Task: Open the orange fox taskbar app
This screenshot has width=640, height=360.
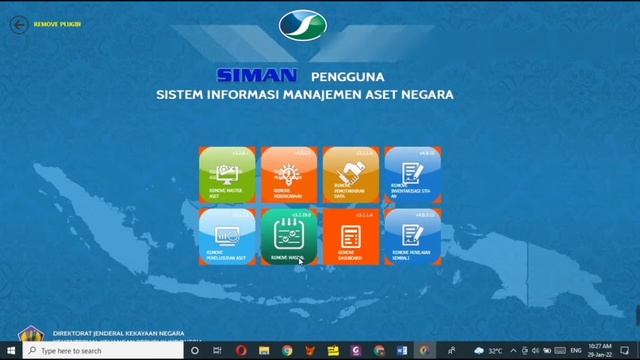Action: coord(310,351)
